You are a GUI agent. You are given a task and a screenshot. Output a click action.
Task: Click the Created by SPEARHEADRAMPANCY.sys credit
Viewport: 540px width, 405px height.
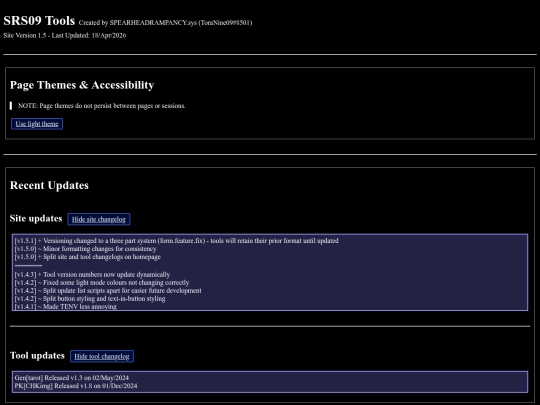pyautogui.click(x=165, y=23)
